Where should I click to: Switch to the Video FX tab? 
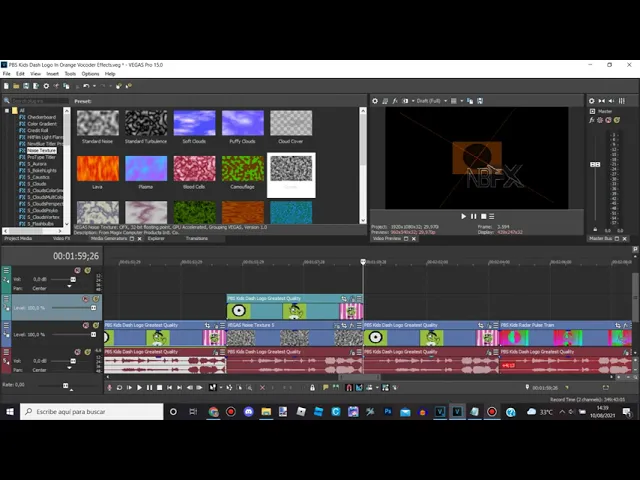pyautogui.click(x=62, y=238)
